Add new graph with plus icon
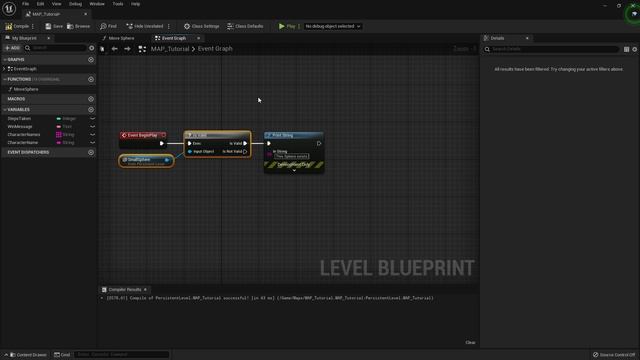The height and width of the screenshot is (360, 640). tap(91, 60)
